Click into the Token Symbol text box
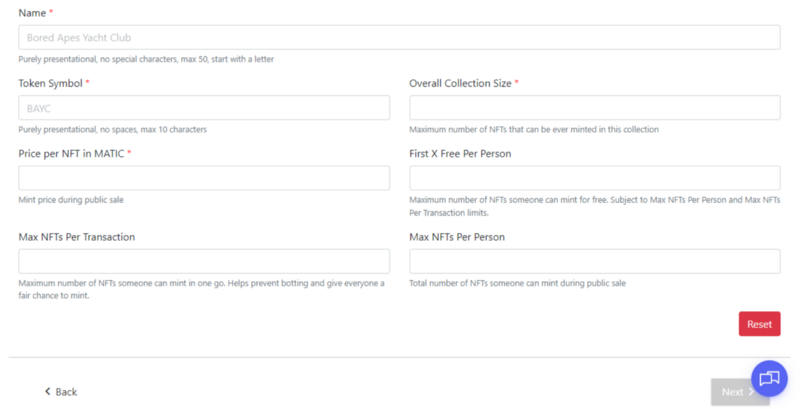 click(x=204, y=108)
